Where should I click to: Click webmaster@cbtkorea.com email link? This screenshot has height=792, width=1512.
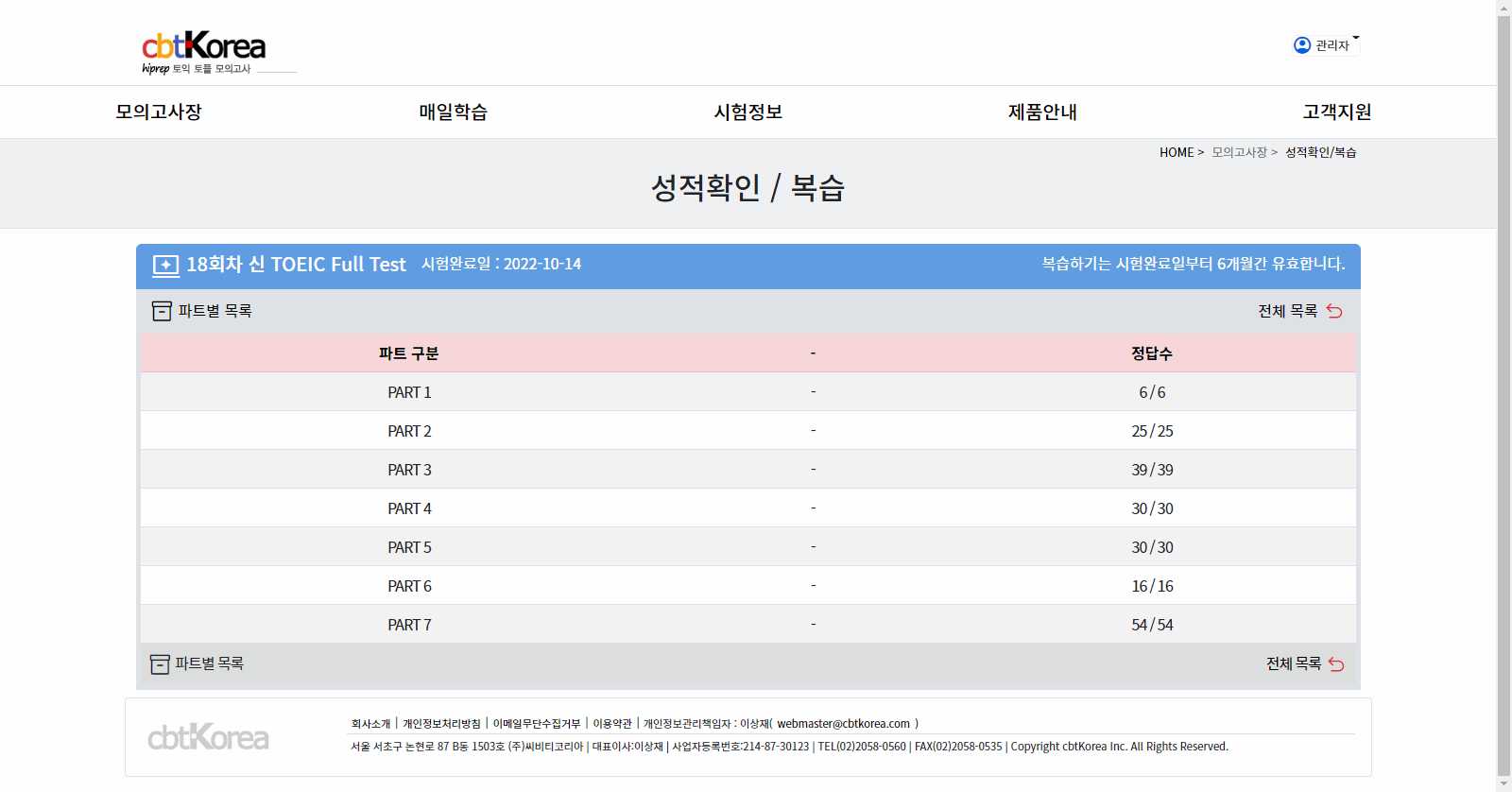point(843,724)
